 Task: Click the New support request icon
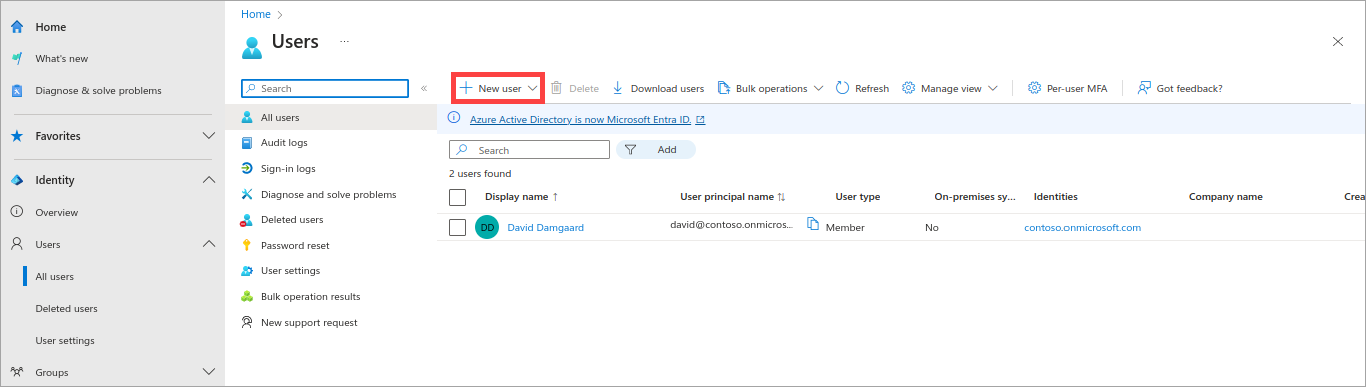coord(247,322)
